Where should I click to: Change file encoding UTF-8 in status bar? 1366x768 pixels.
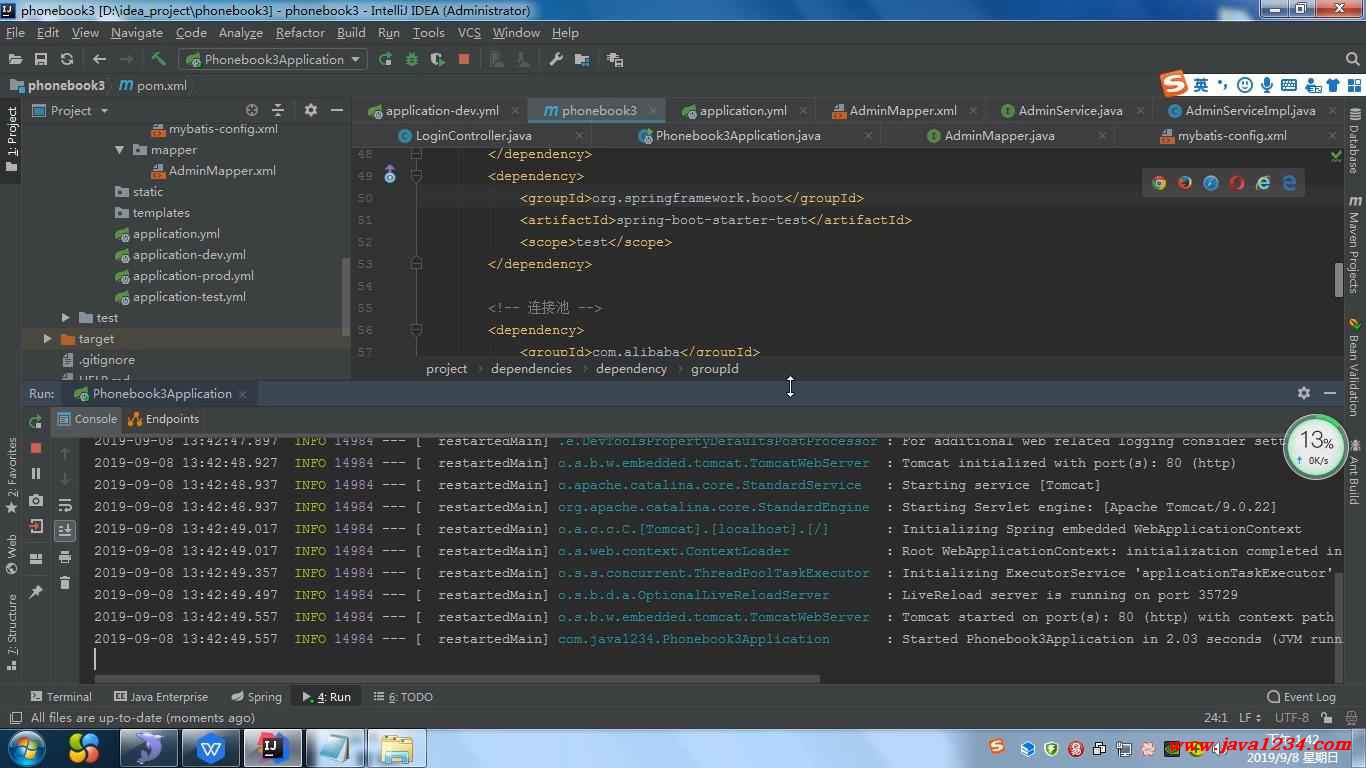point(1291,717)
